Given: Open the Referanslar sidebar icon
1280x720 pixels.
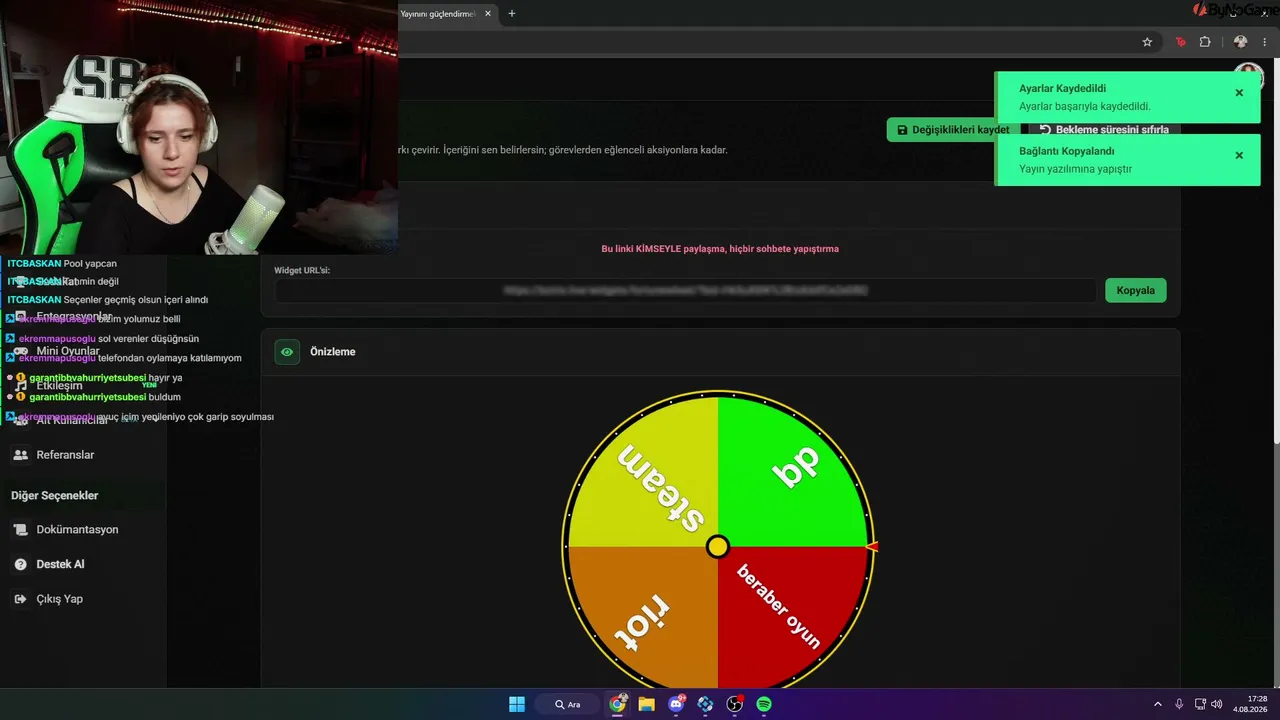Looking at the screenshot, I should (x=20, y=455).
